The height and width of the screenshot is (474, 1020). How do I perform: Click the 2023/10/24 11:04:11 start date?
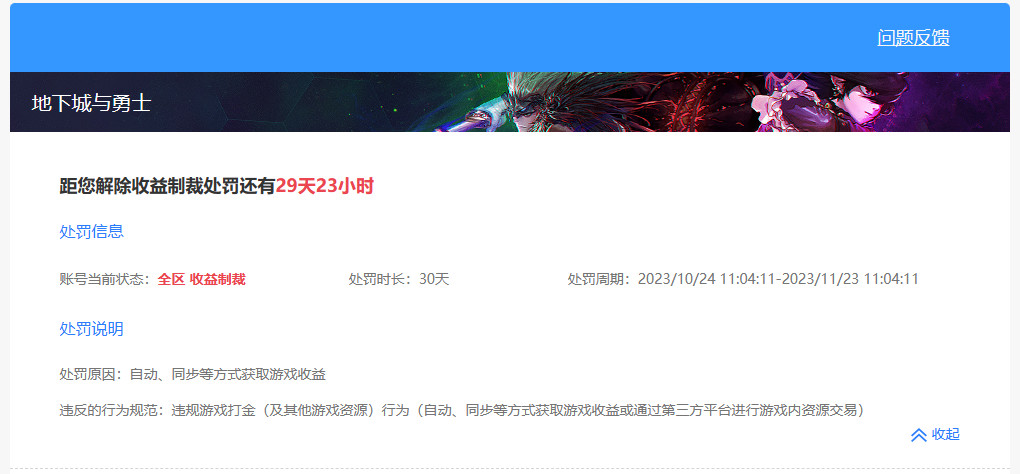pyautogui.click(x=705, y=279)
